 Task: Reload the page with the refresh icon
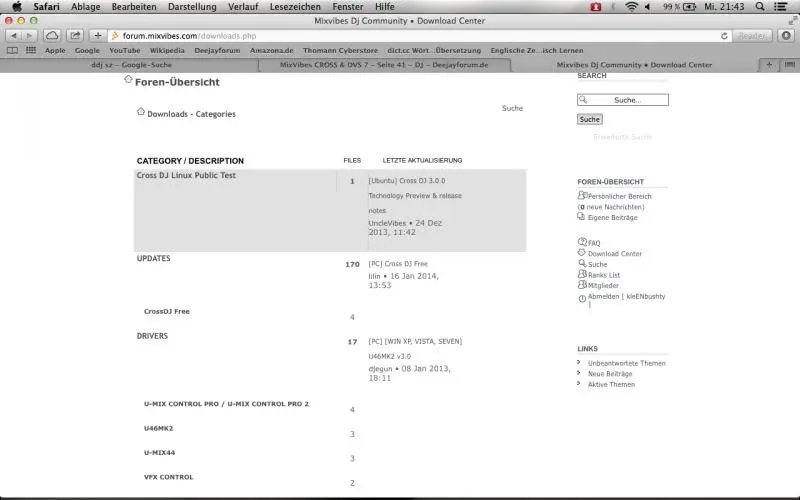724,35
